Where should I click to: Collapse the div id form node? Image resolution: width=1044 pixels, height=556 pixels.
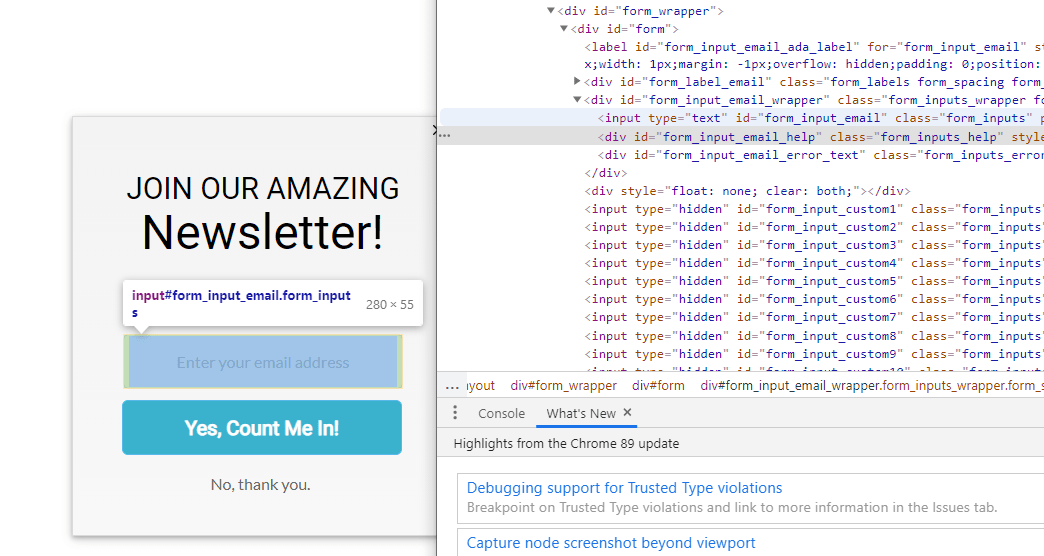click(x=564, y=29)
